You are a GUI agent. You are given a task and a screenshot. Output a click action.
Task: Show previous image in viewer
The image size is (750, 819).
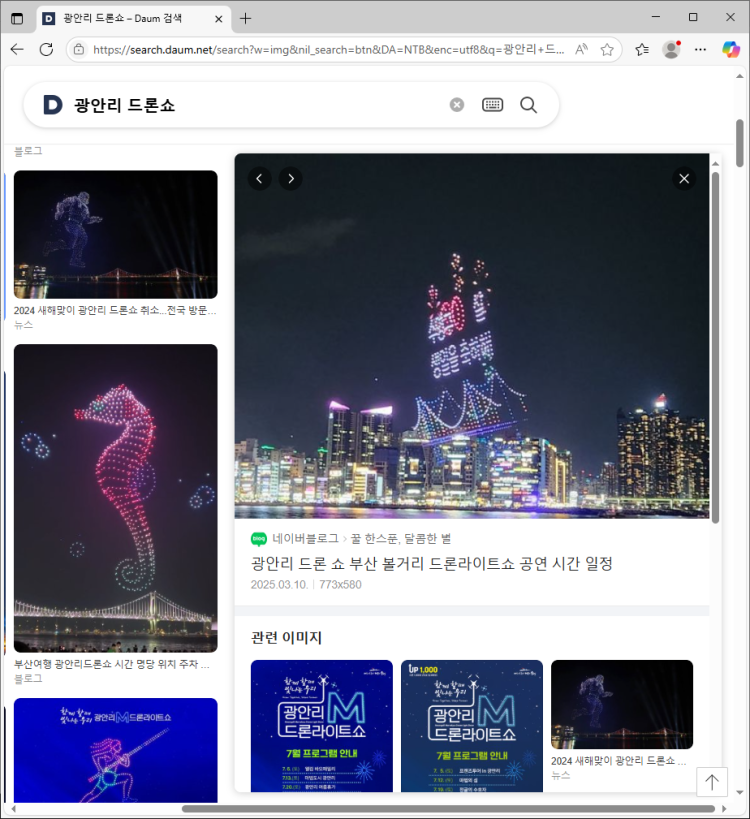(x=260, y=179)
